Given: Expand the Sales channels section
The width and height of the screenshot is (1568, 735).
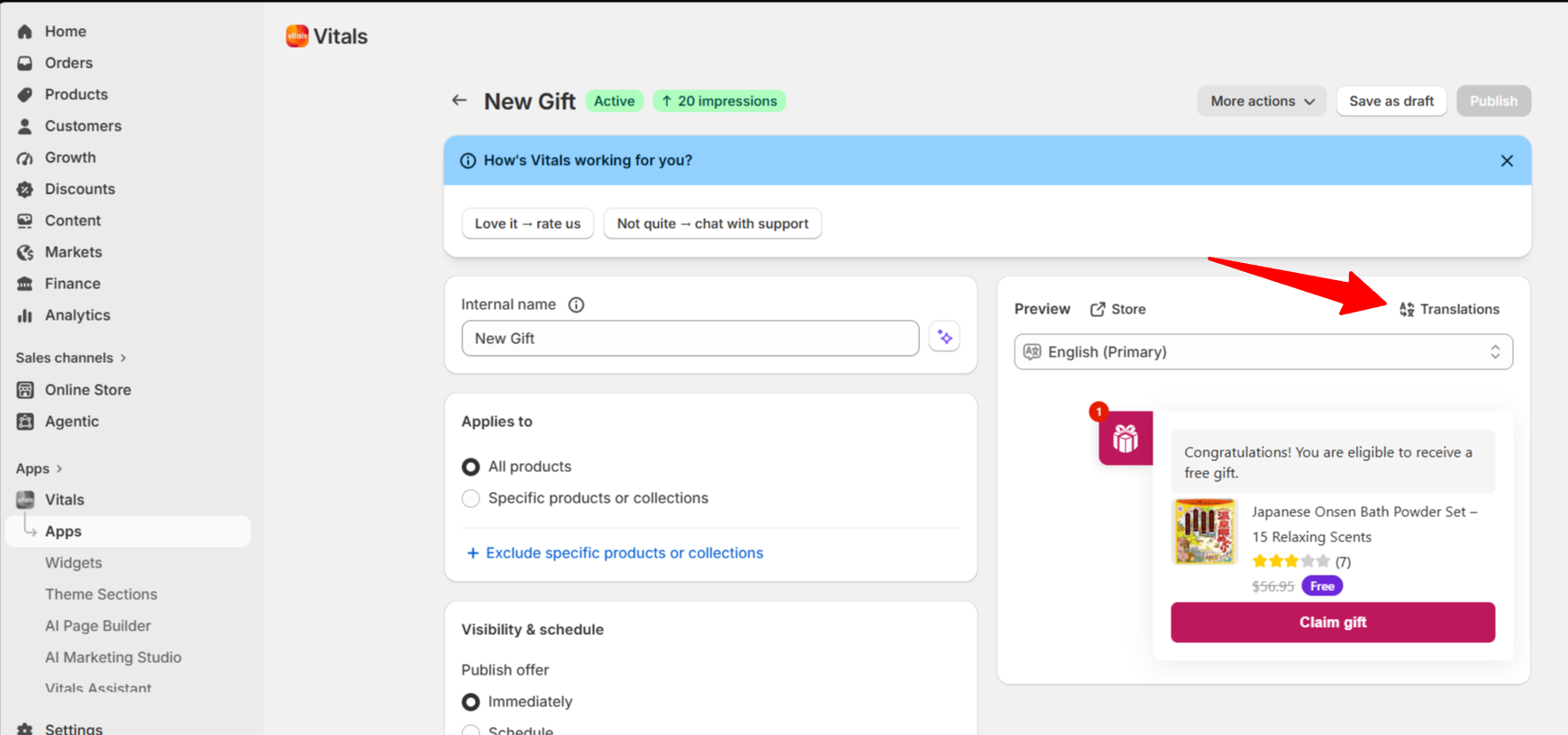Looking at the screenshot, I should tap(71, 358).
